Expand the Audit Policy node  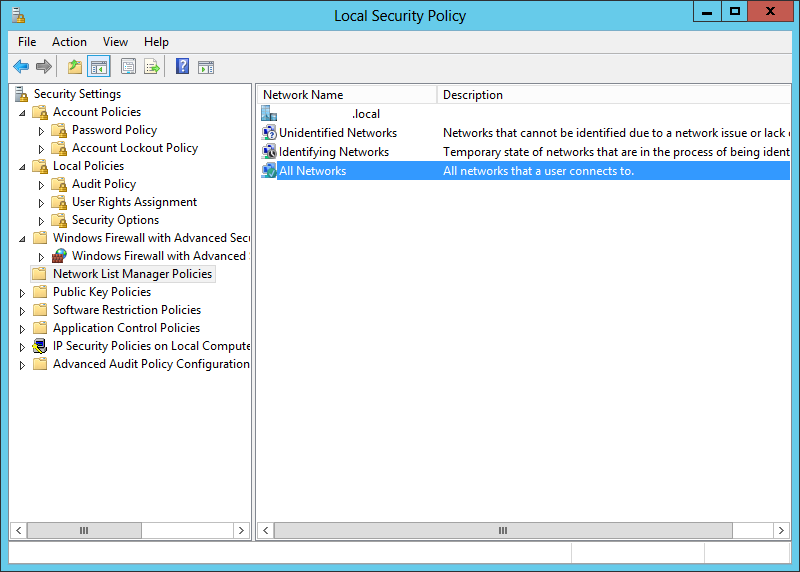pyautogui.click(x=41, y=185)
